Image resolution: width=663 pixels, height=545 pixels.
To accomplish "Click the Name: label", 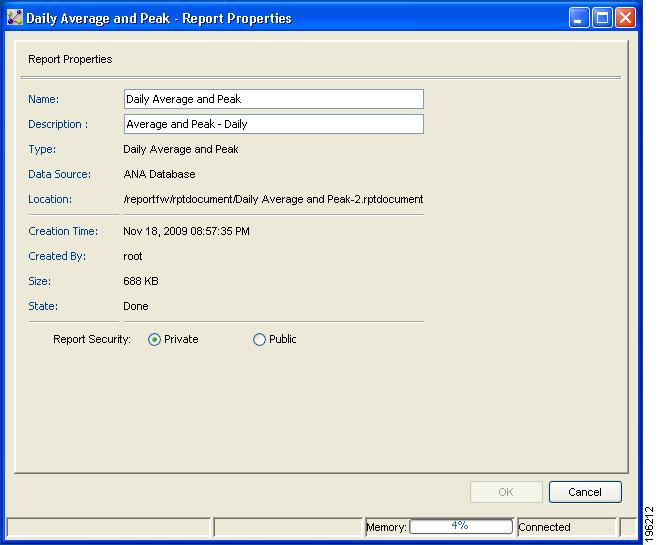I will (44, 99).
